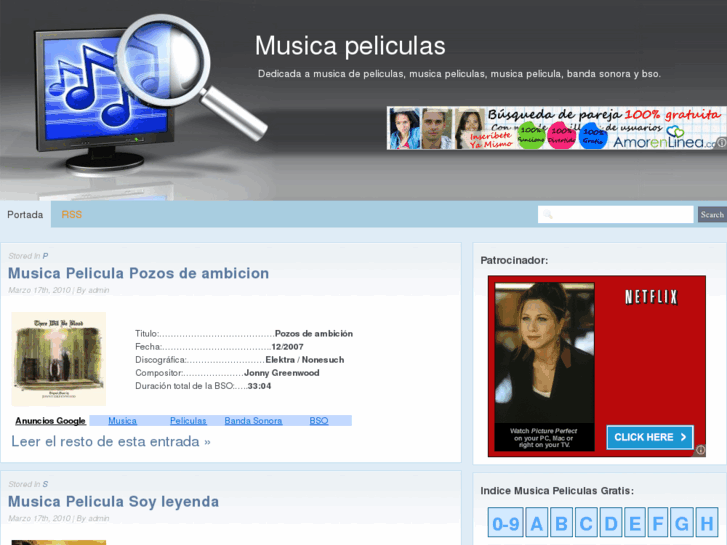
Task: Click the search field magnifier icon
Action: tap(548, 214)
